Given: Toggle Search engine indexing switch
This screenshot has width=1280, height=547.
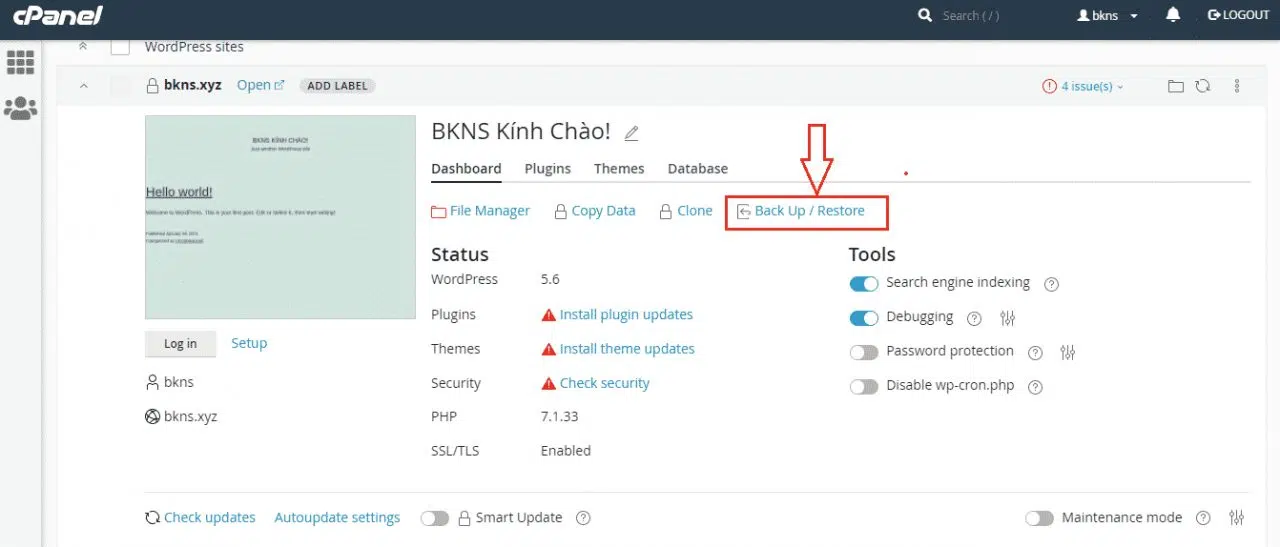Looking at the screenshot, I should 863,284.
